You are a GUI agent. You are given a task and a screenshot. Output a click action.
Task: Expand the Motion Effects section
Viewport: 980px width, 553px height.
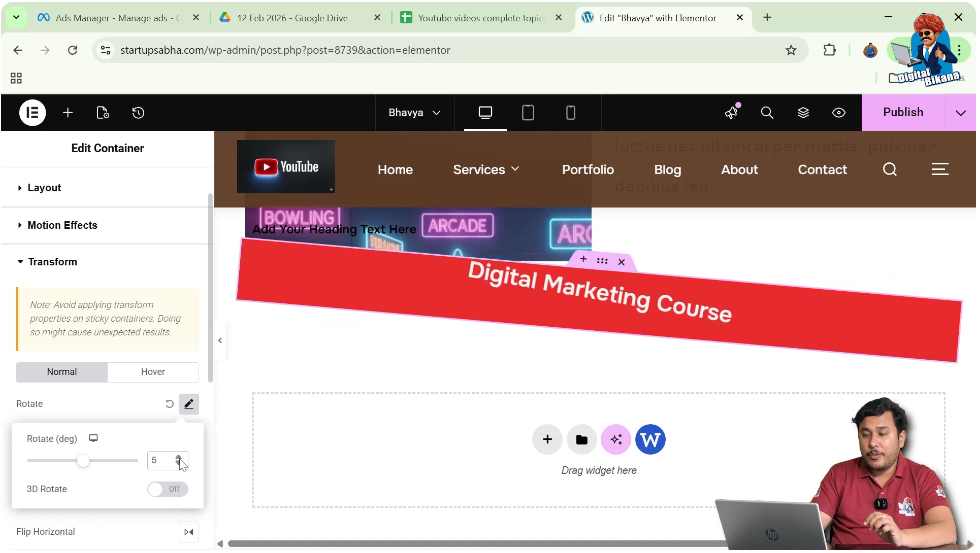62,225
